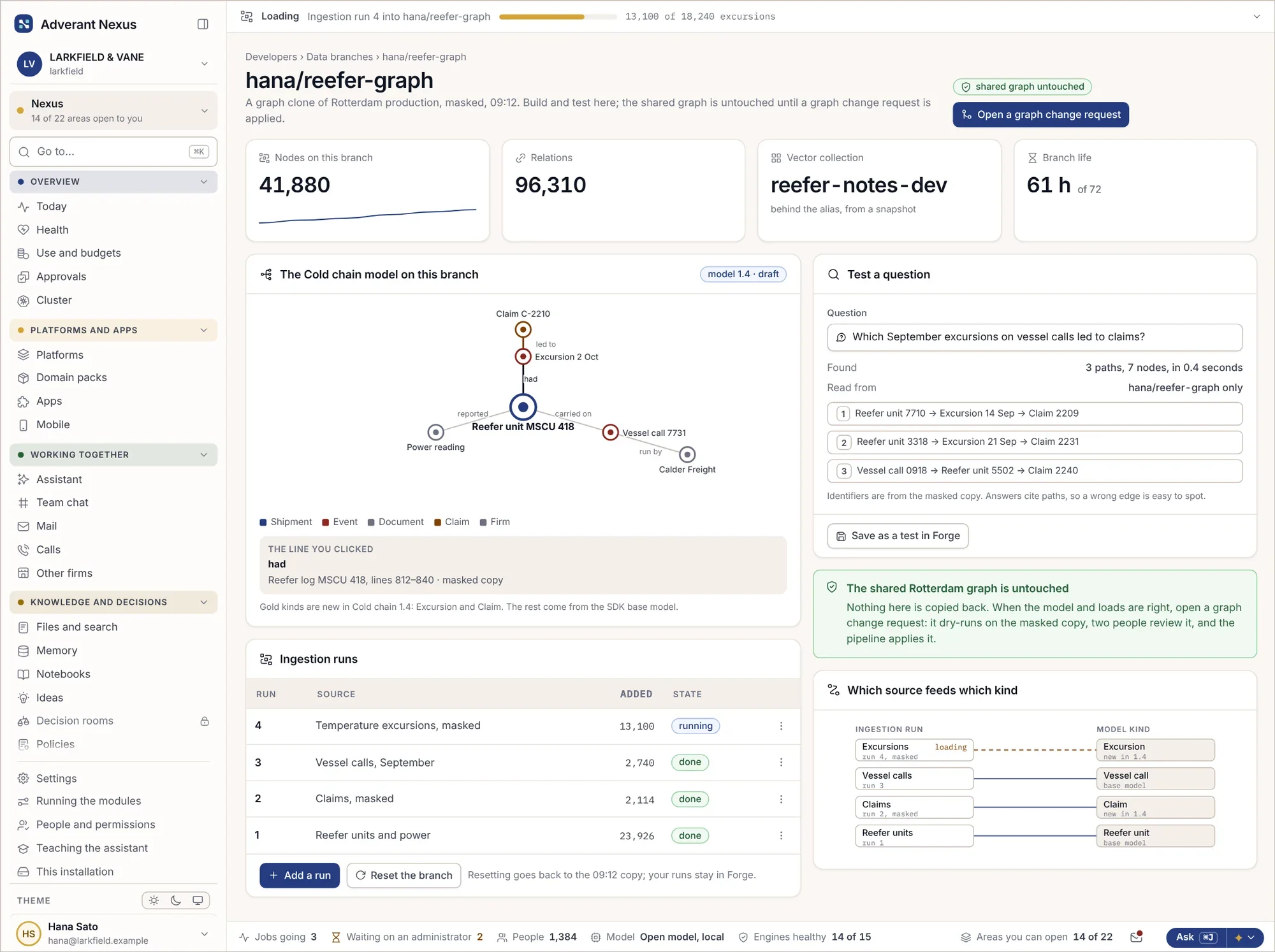The height and width of the screenshot is (952, 1275).
Task: Click the Data branches breadcrumb link
Action: pos(339,57)
